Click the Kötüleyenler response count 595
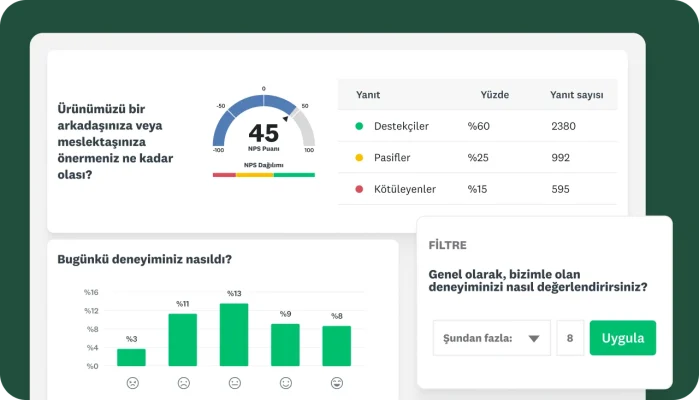Image resolution: width=699 pixels, height=400 pixels. pos(560,189)
